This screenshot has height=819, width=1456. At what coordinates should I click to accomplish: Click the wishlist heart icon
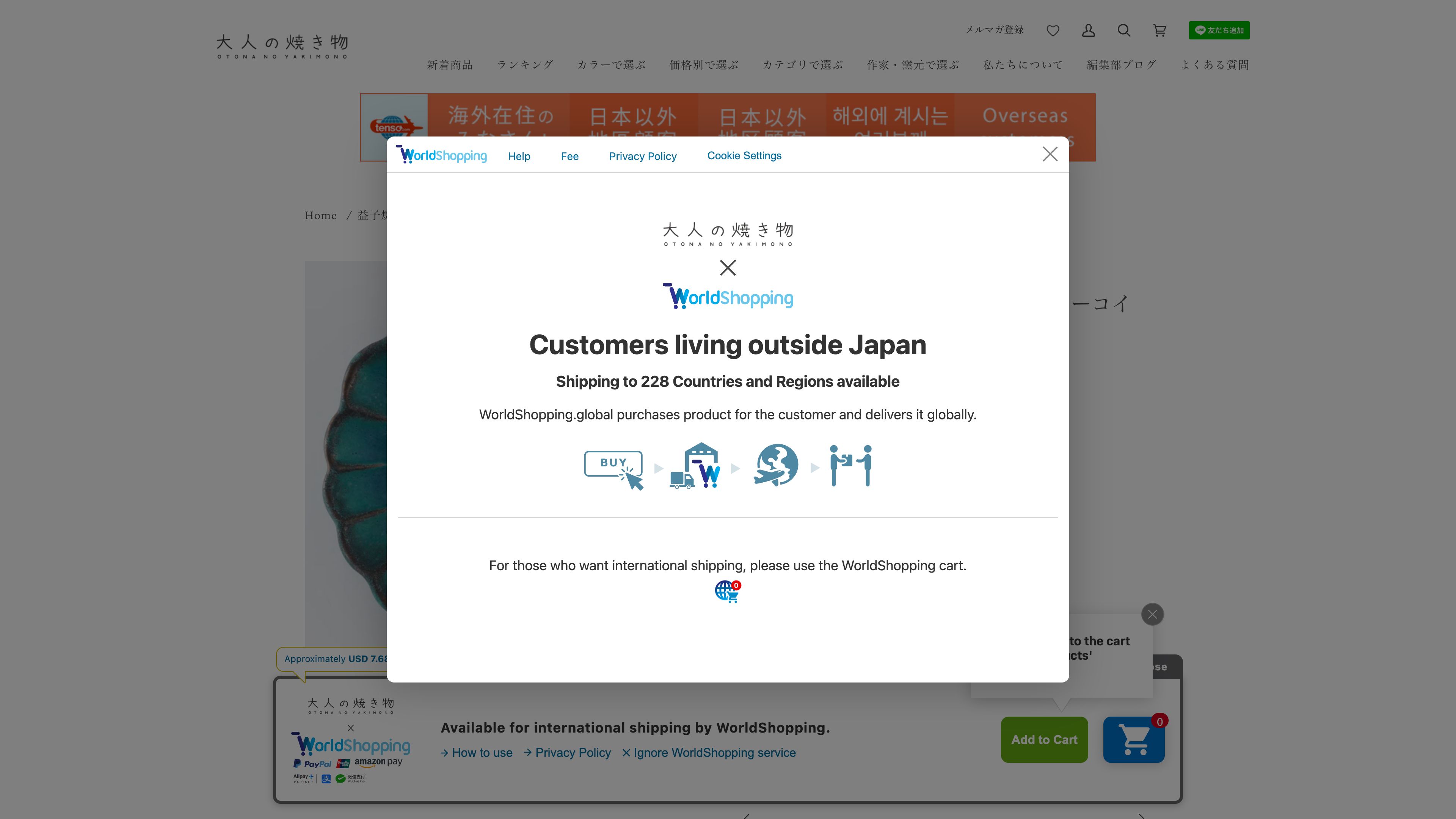[x=1053, y=30]
